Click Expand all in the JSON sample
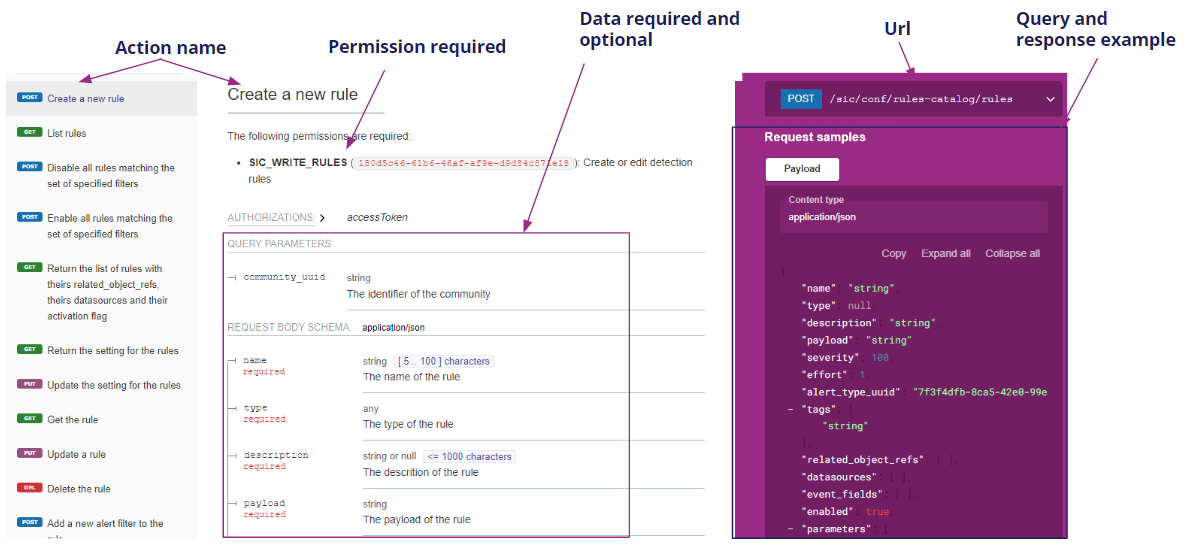 (x=945, y=254)
